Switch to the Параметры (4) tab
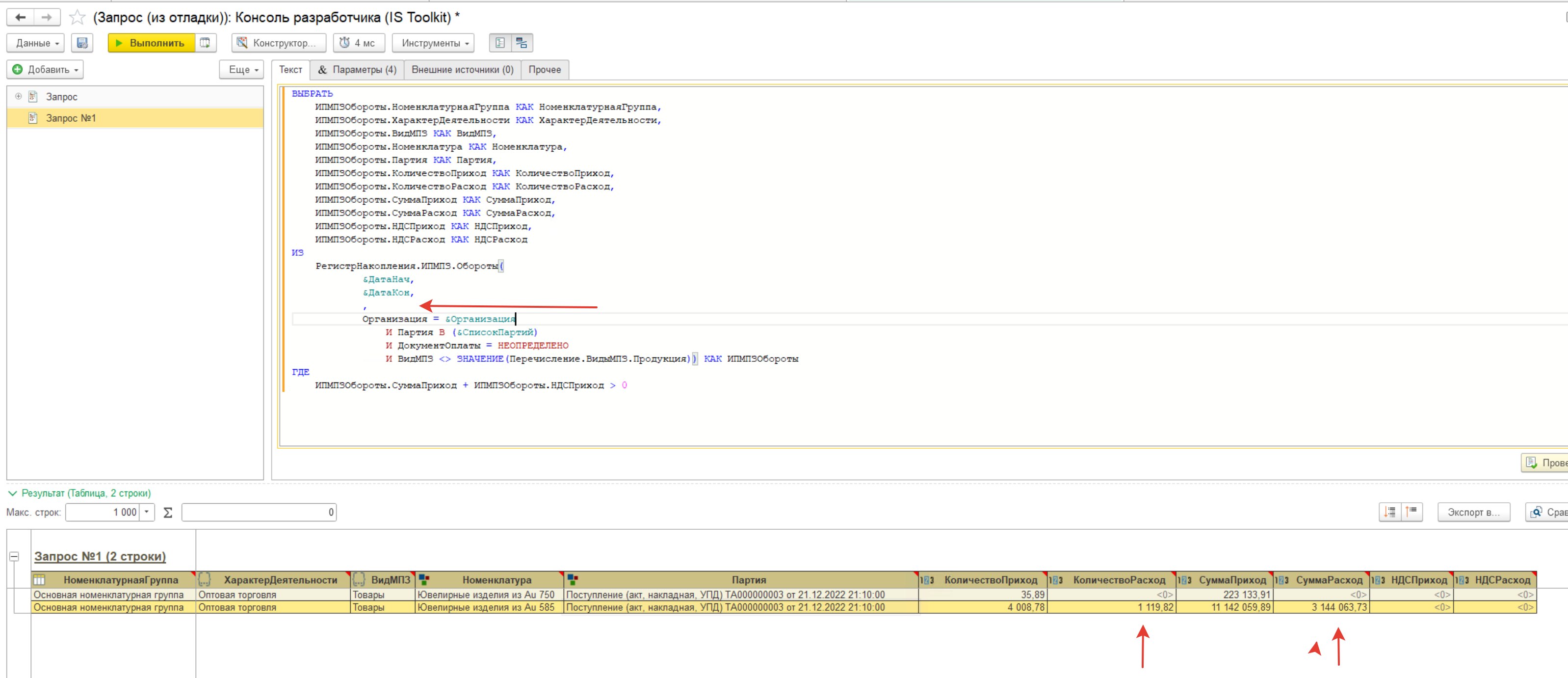This screenshot has width=1568, height=678. [357, 69]
